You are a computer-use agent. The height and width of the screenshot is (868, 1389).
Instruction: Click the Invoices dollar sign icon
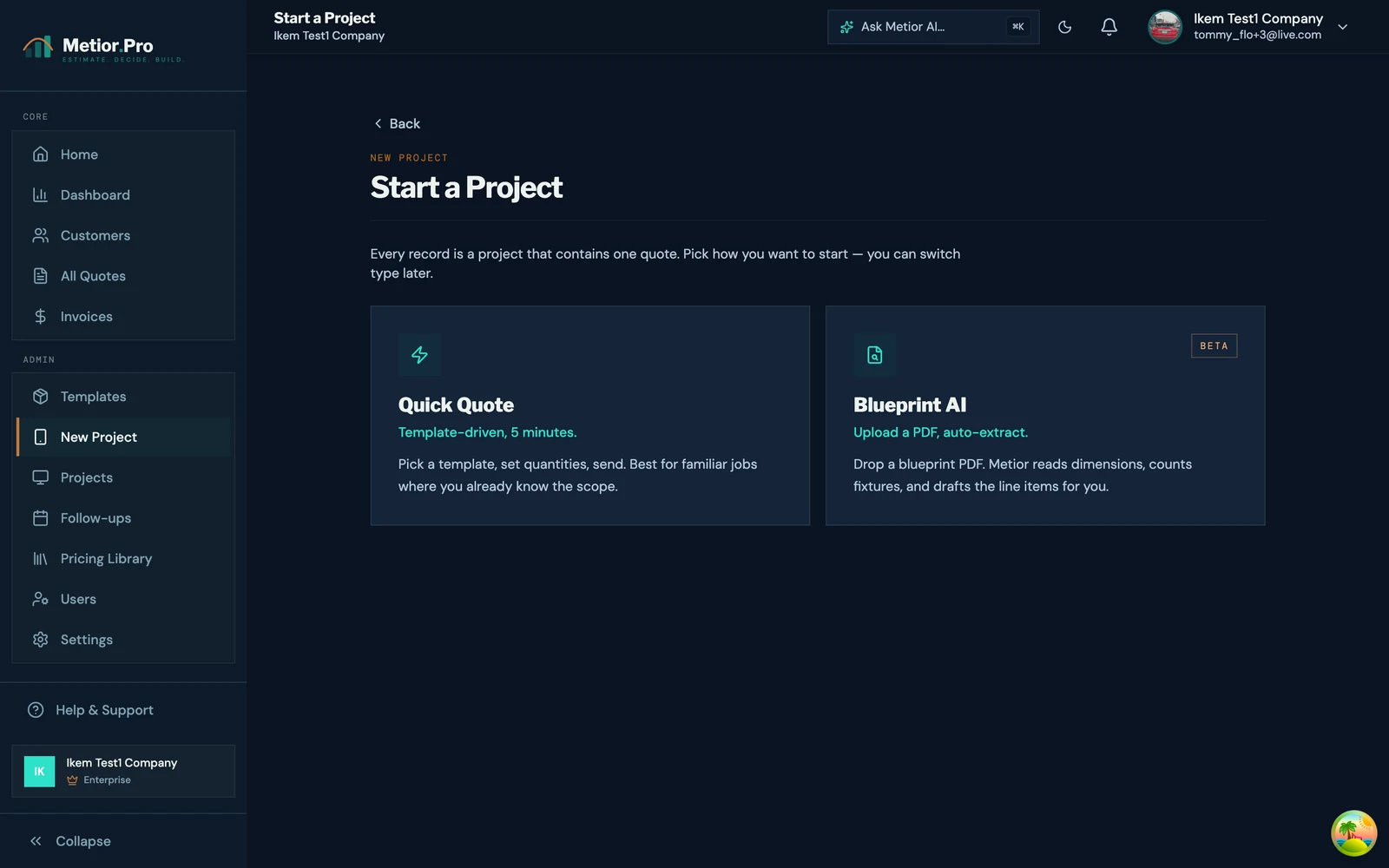pyautogui.click(x=40, y=316)
